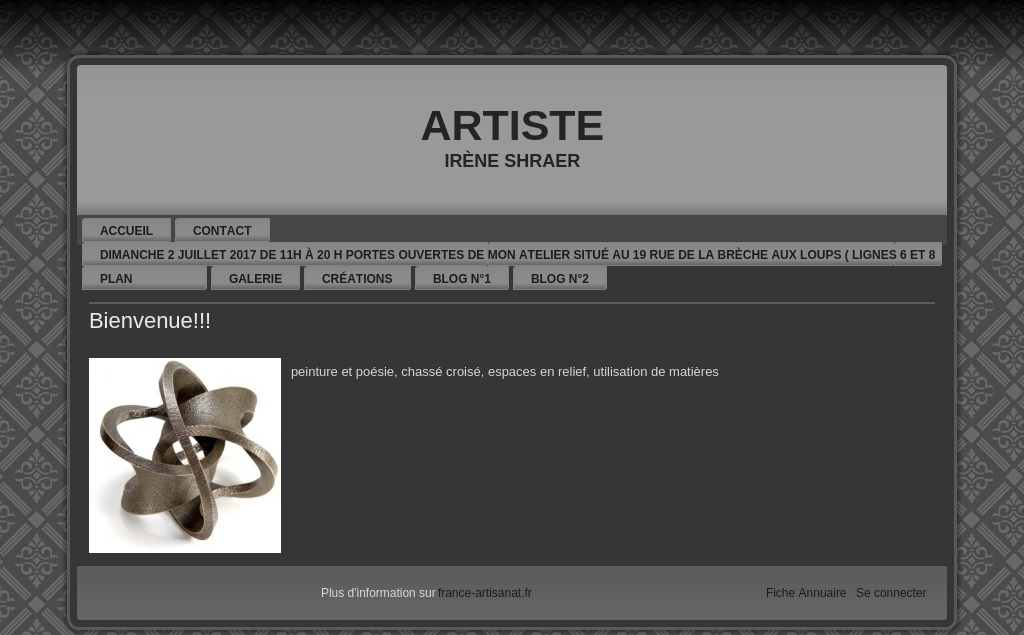Select the PLAN menu tab
Screen dimensions: 1024x635
[144, 278]
